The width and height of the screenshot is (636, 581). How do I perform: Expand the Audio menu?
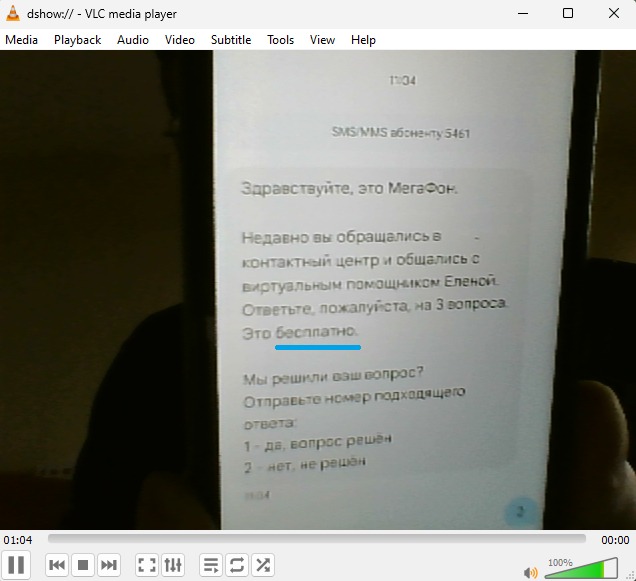tap(133, 40)
